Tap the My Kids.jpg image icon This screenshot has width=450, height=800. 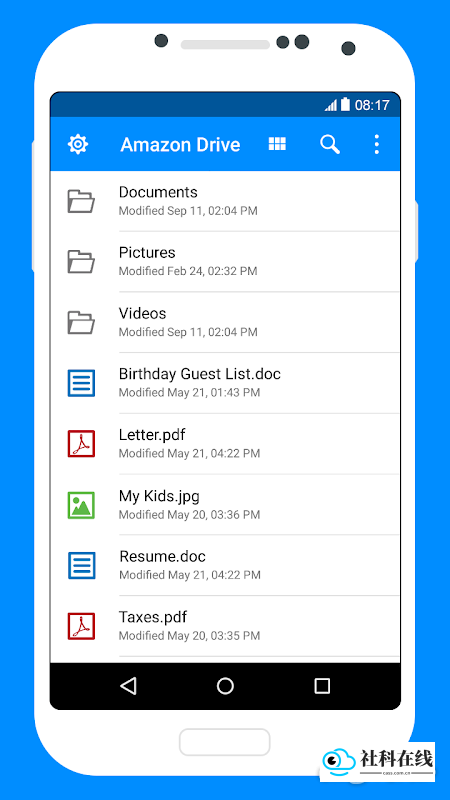tap(81, 505)
